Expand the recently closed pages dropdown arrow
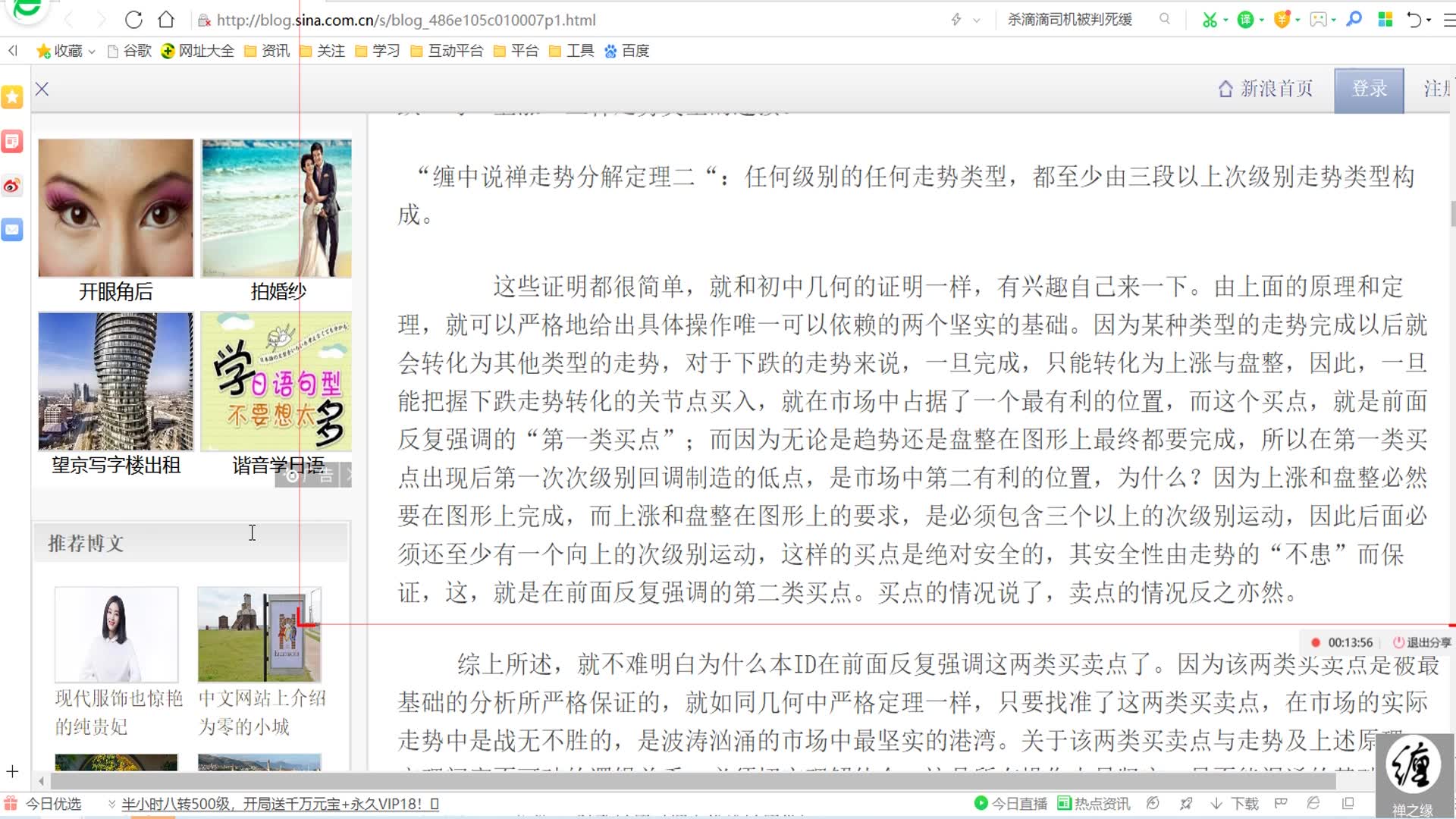Viewport: 1456px width, 819px height. click(x=1429, y=20)
